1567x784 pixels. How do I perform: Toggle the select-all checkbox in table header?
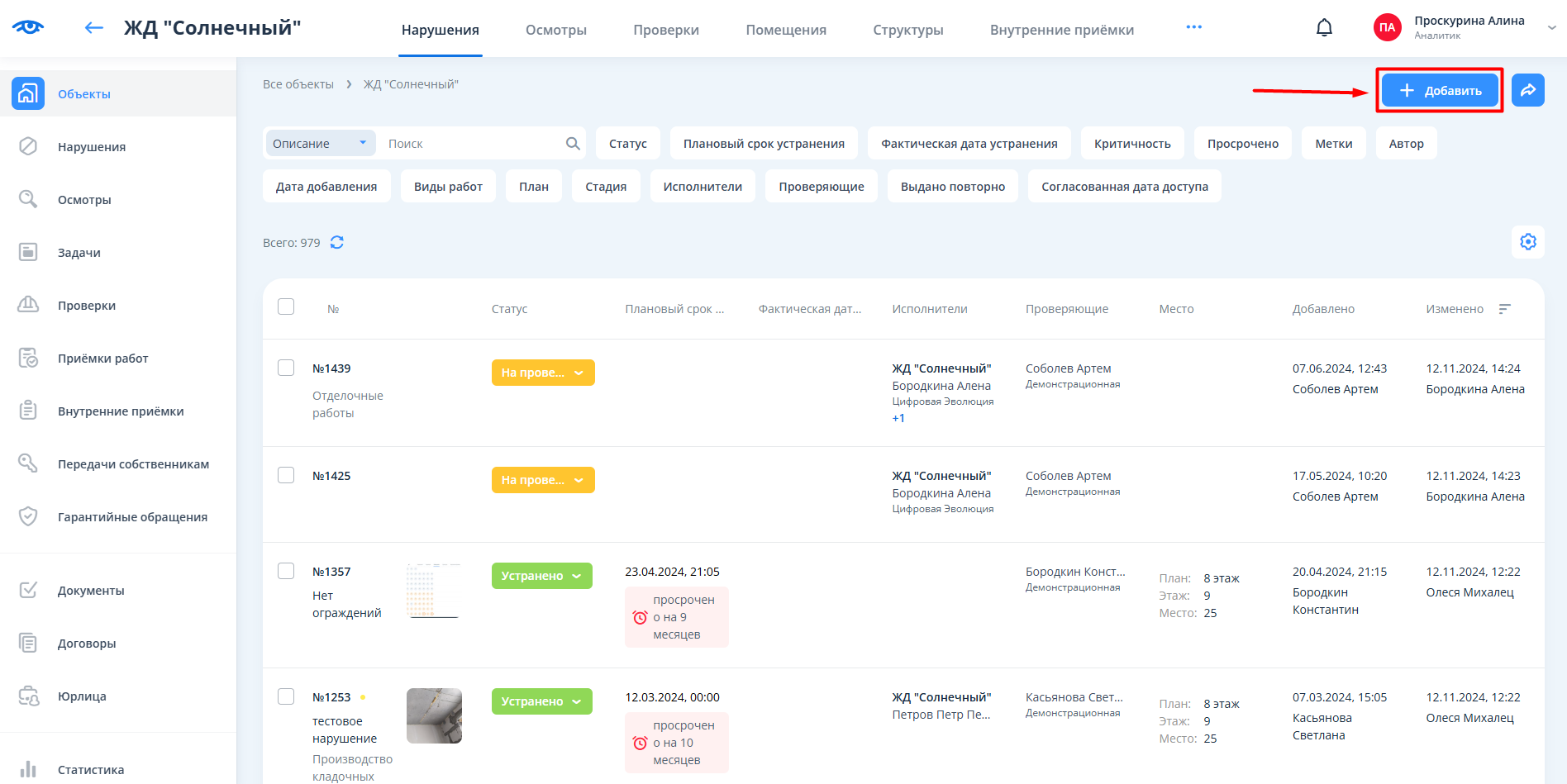point(286,306)
